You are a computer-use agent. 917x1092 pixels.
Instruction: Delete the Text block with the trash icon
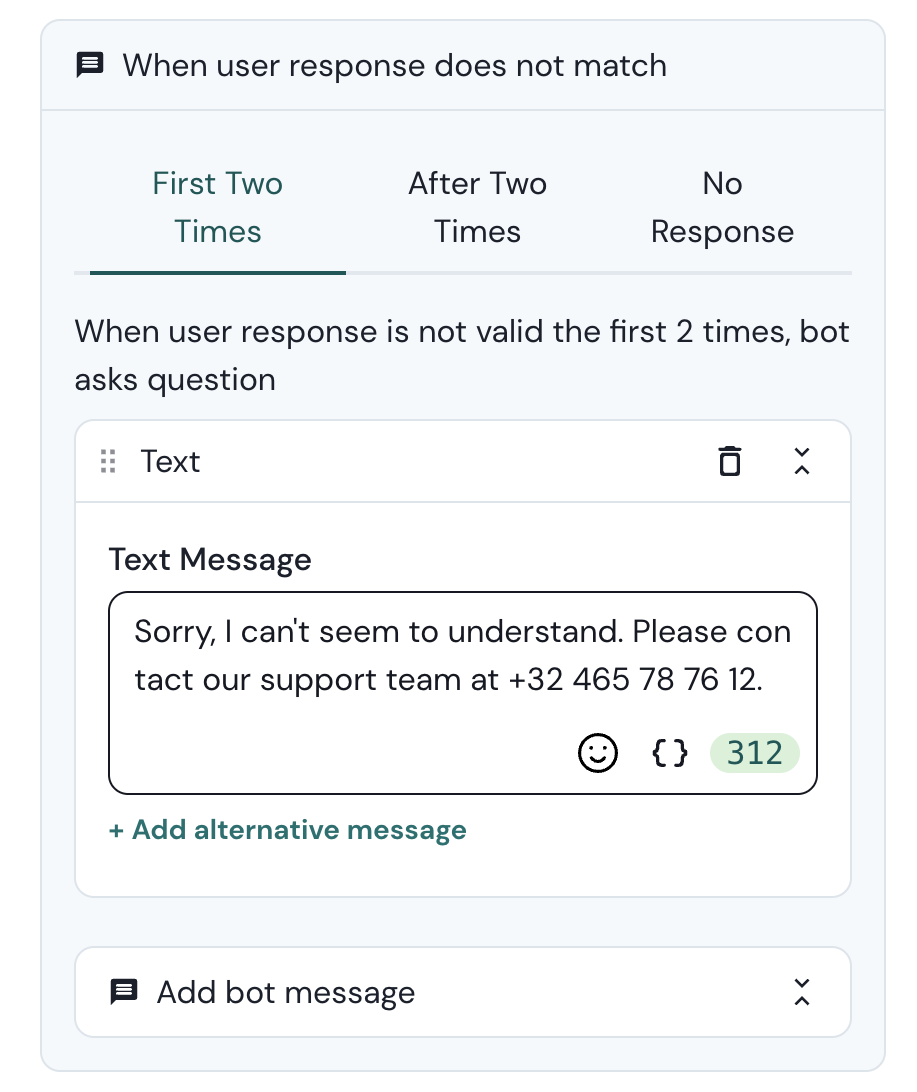[x=730, y=462]
